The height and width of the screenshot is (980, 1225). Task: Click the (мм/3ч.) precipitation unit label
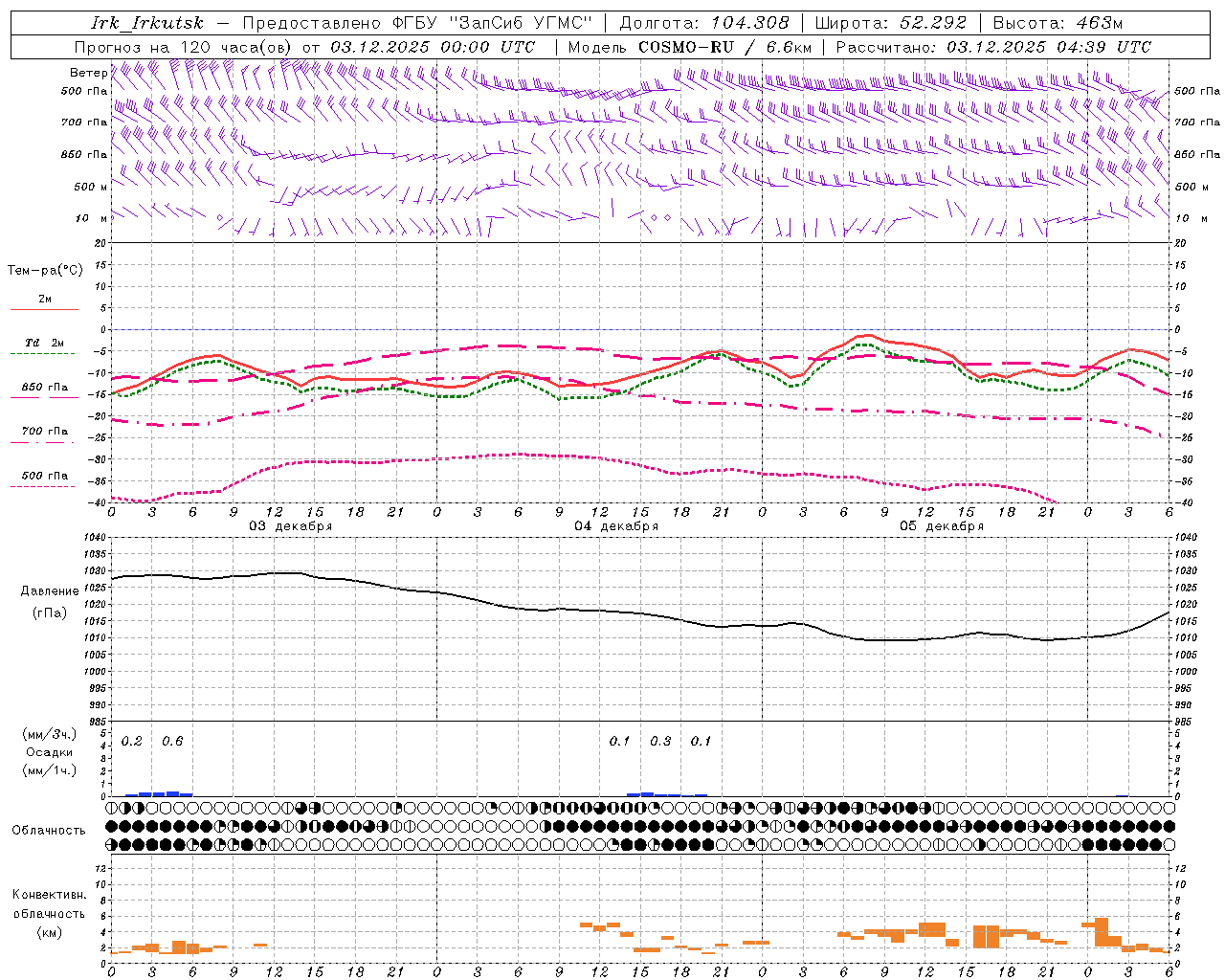pos(49,735)
